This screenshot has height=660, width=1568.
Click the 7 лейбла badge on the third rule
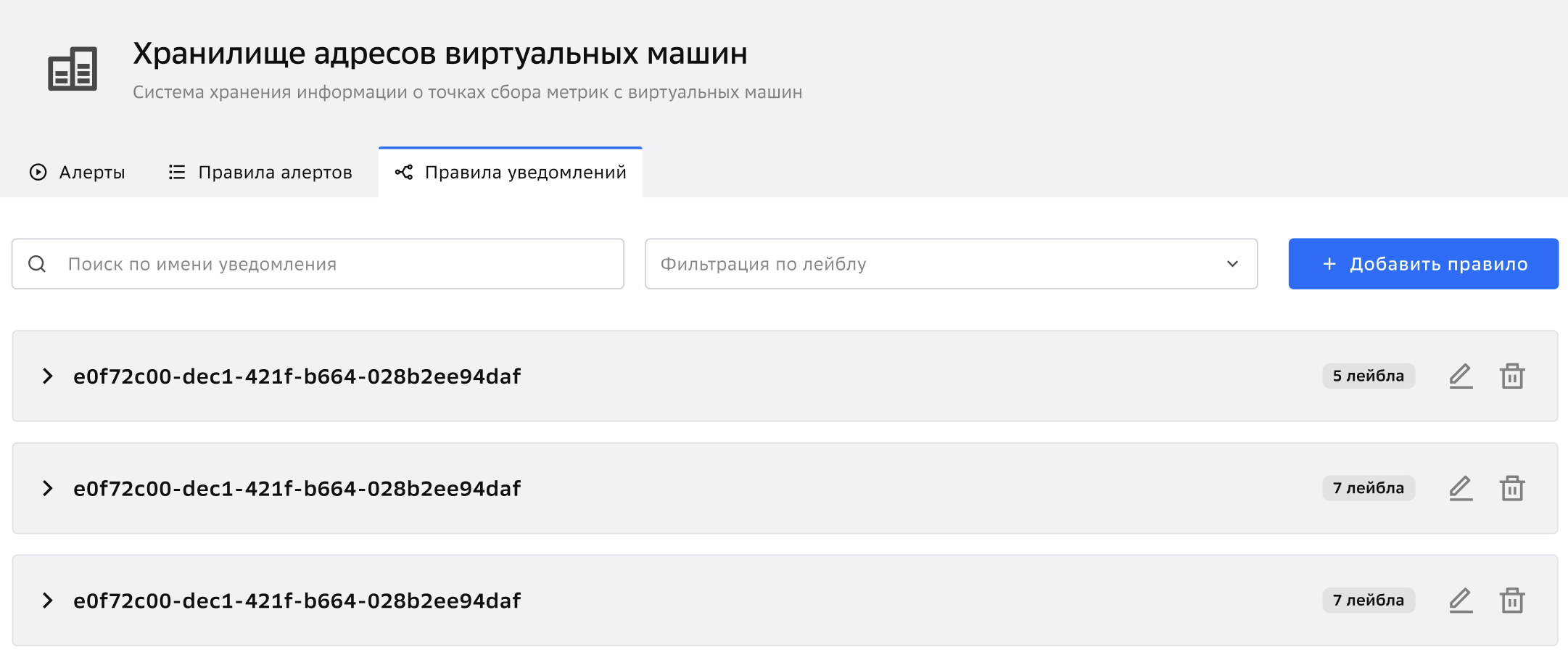click(1369, 601)
